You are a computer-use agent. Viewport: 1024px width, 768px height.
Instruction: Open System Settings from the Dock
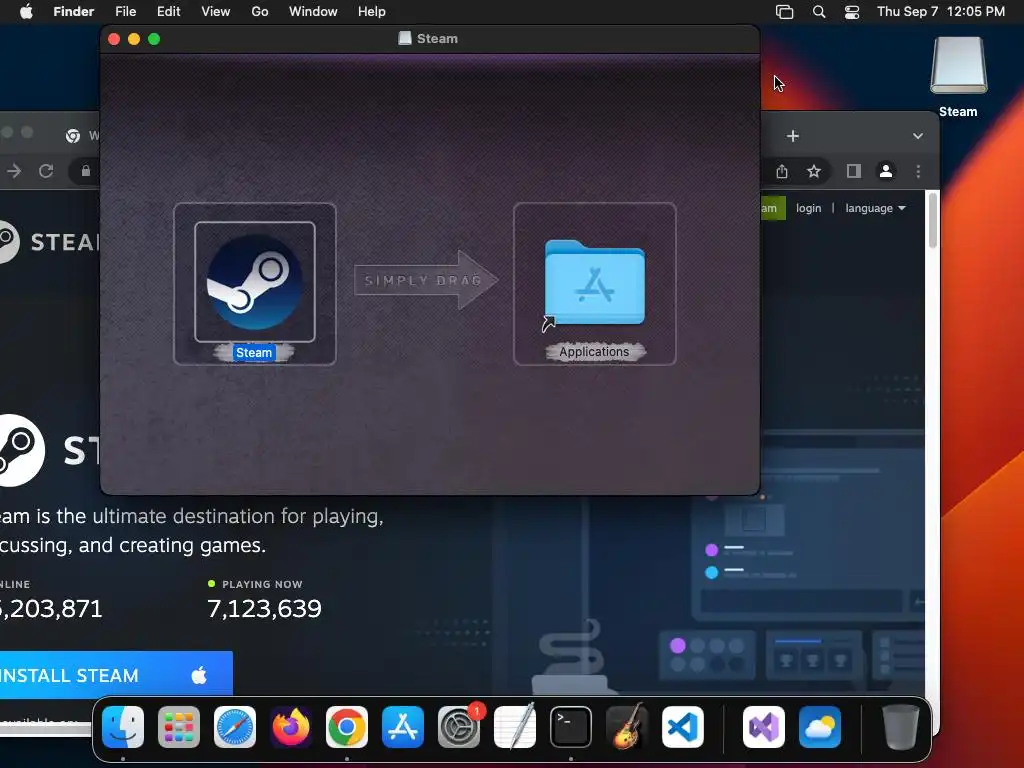pyautogui.click(x=459, y=727)
